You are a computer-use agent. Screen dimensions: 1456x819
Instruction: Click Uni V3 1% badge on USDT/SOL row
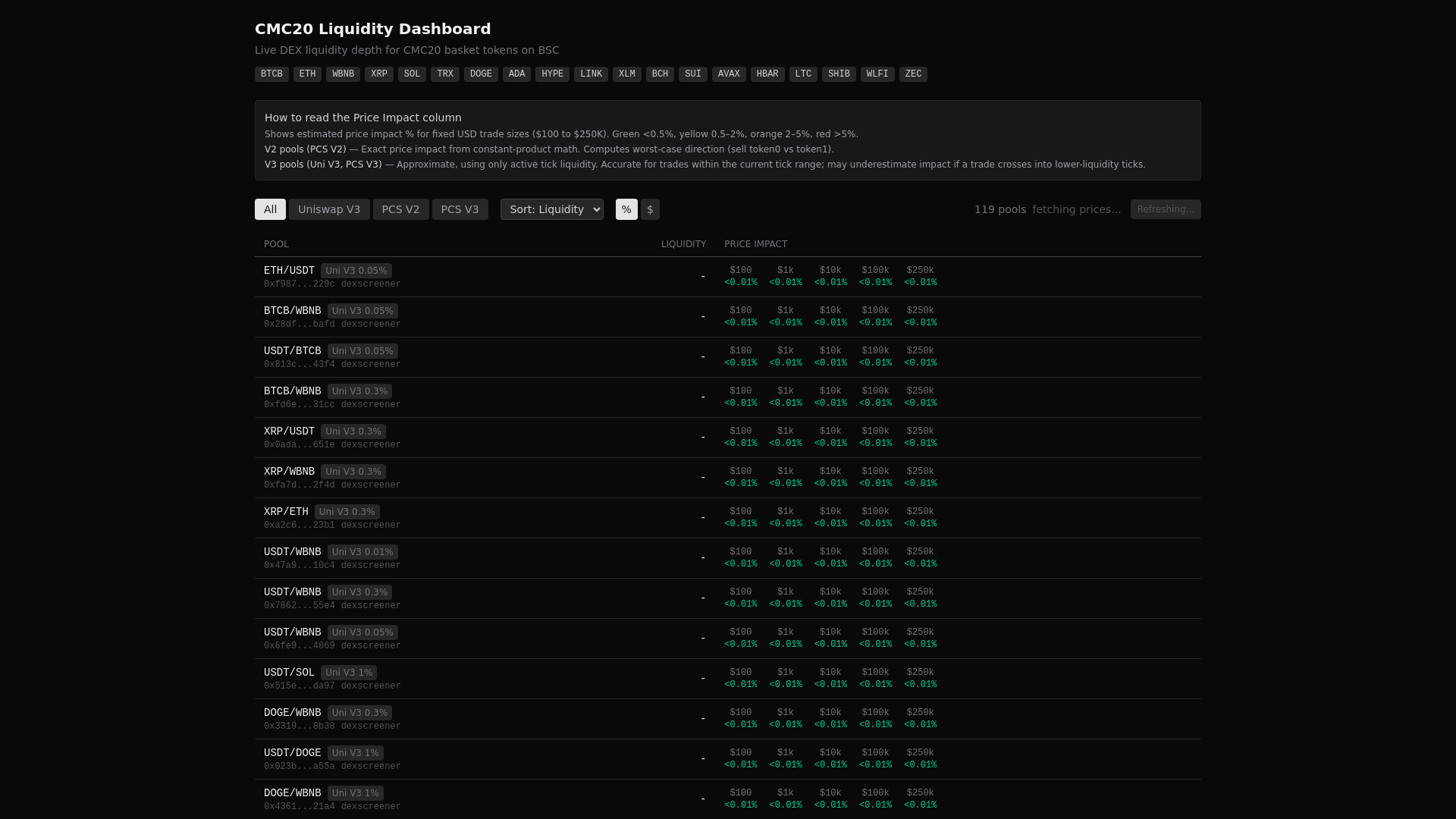click(x=349, y=673)
